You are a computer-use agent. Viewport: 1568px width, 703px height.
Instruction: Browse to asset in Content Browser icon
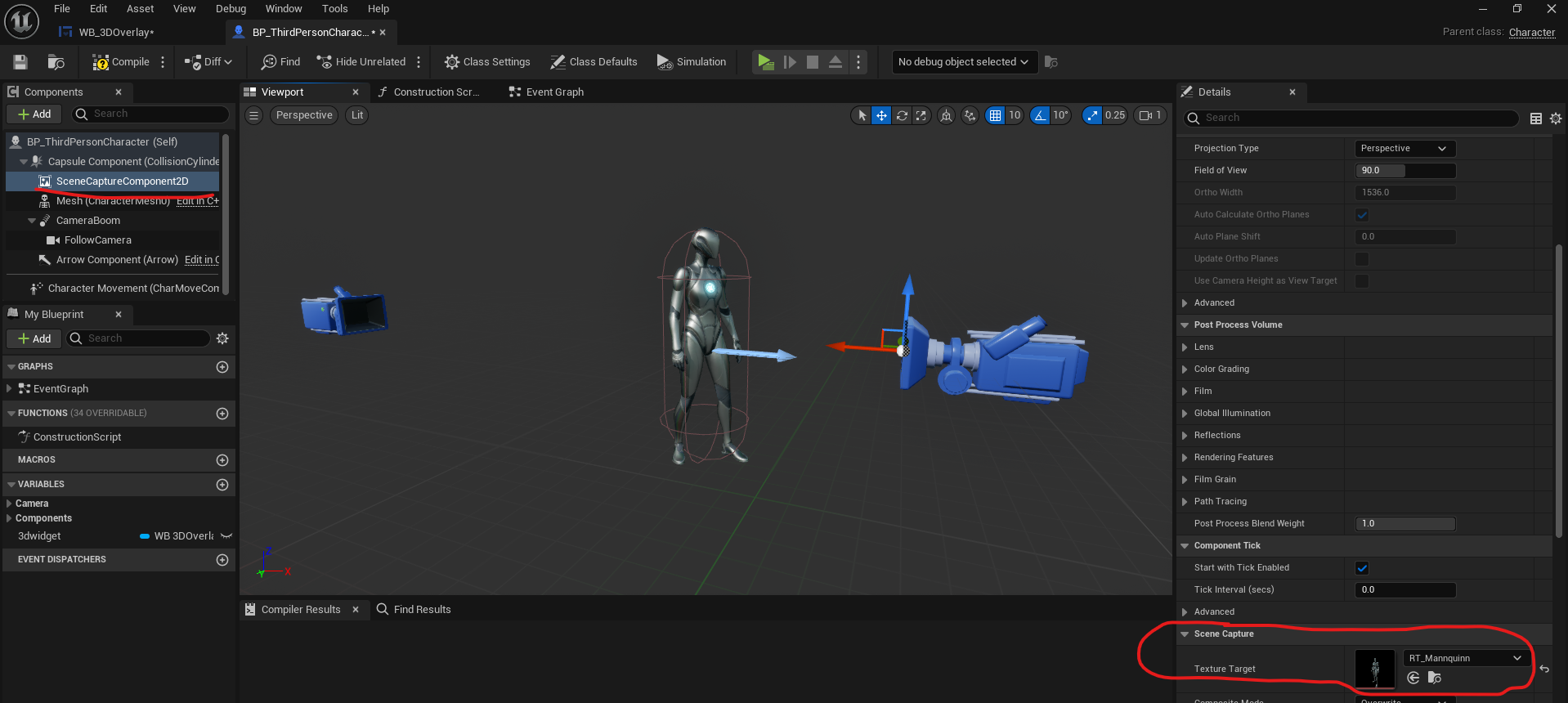[x=56, y=62]
